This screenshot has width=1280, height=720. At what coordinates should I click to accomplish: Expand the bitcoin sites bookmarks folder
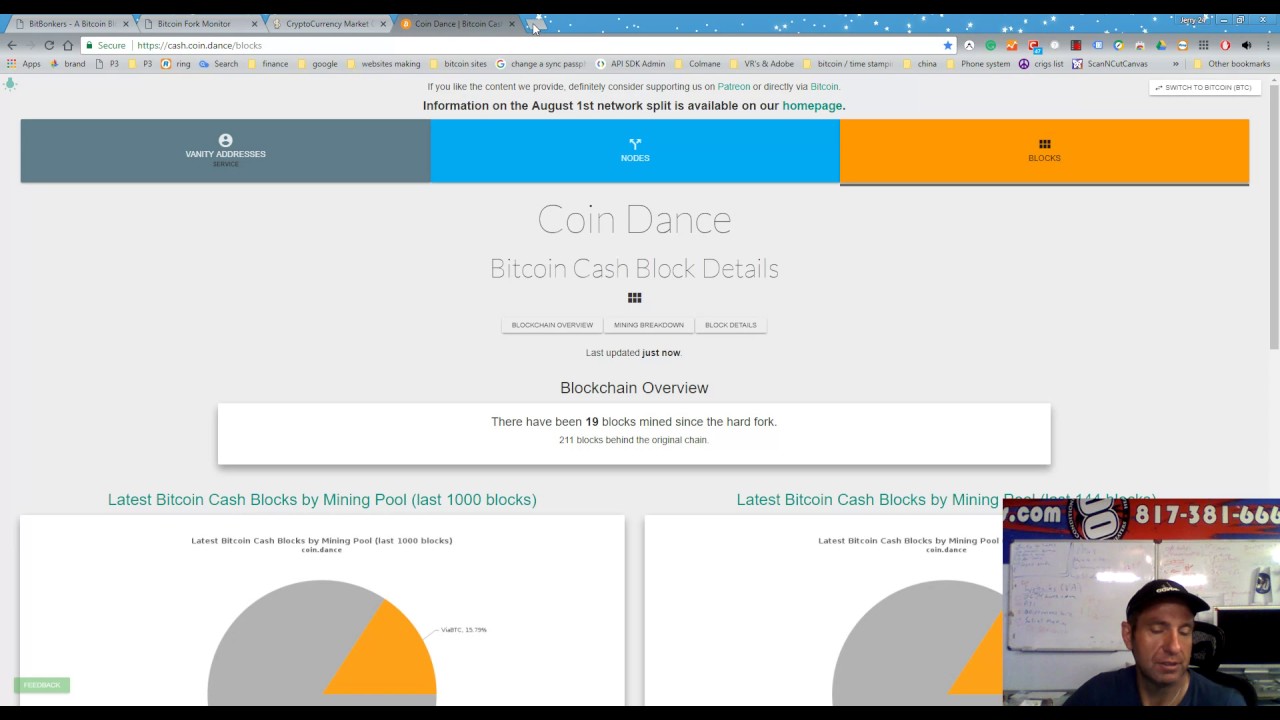[459, 64]
